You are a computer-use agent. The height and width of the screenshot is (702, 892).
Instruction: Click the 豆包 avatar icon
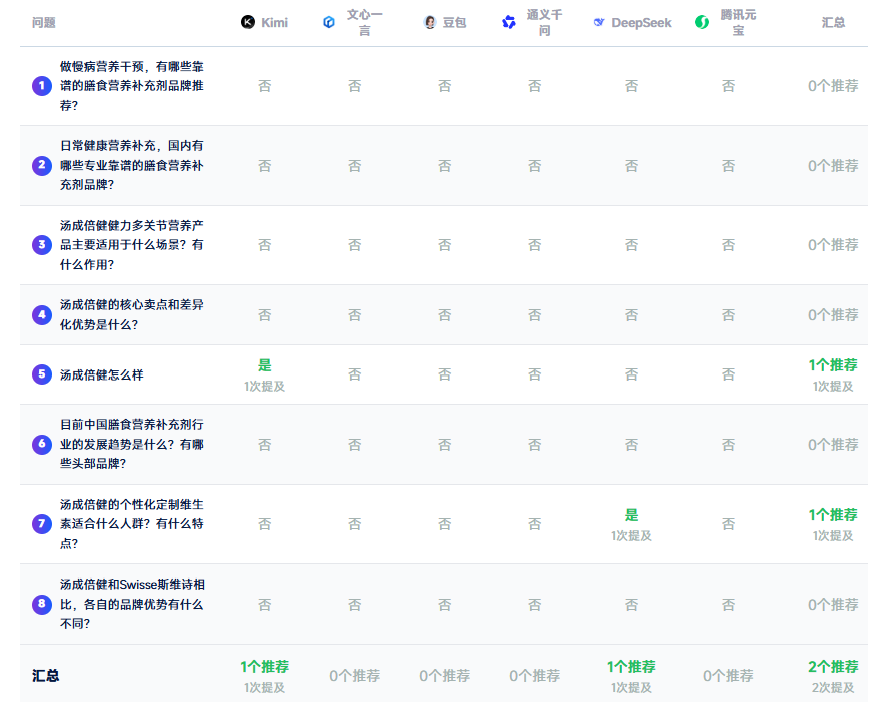(429, 22)
